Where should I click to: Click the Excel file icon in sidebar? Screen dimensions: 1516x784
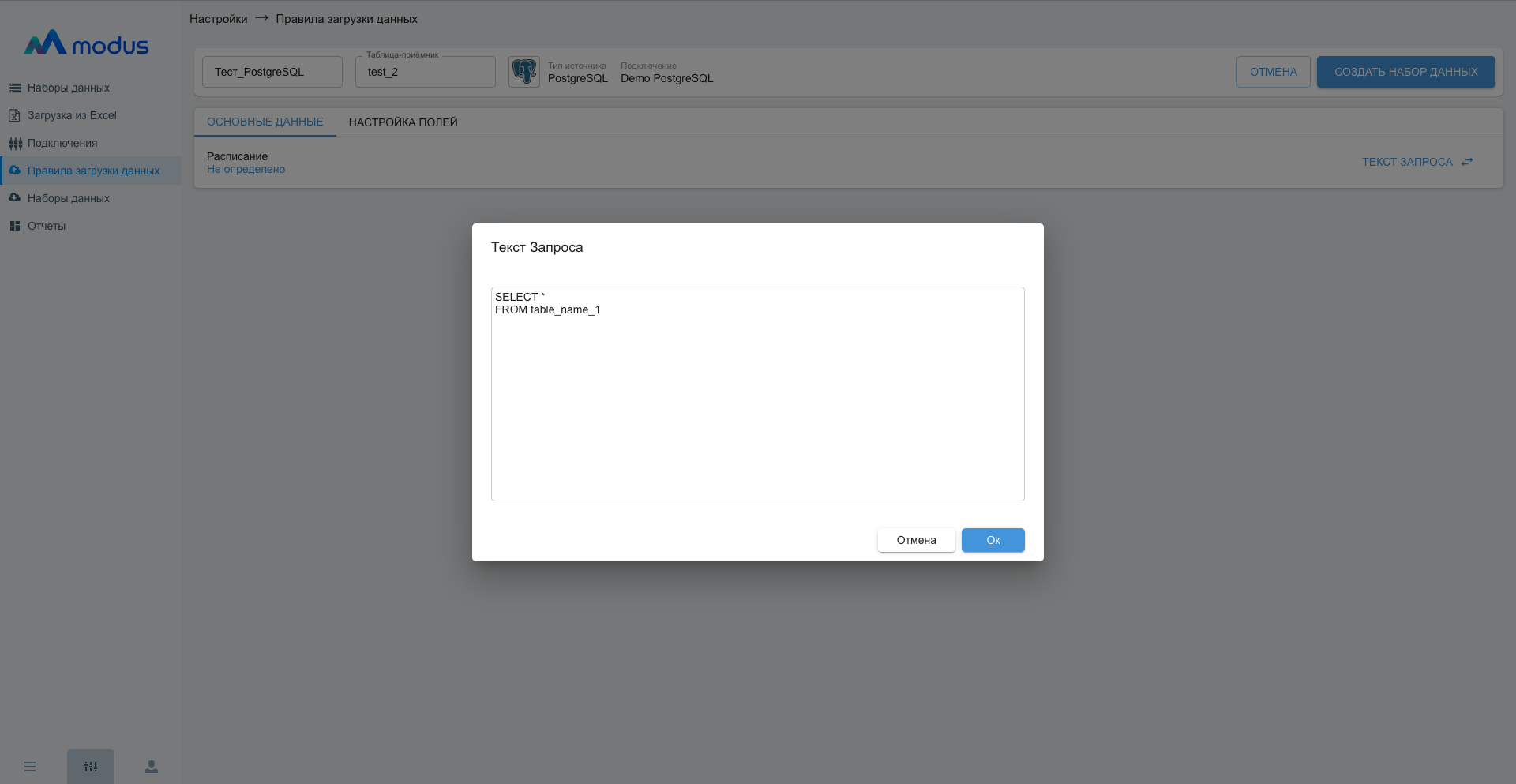pos(14,115)
